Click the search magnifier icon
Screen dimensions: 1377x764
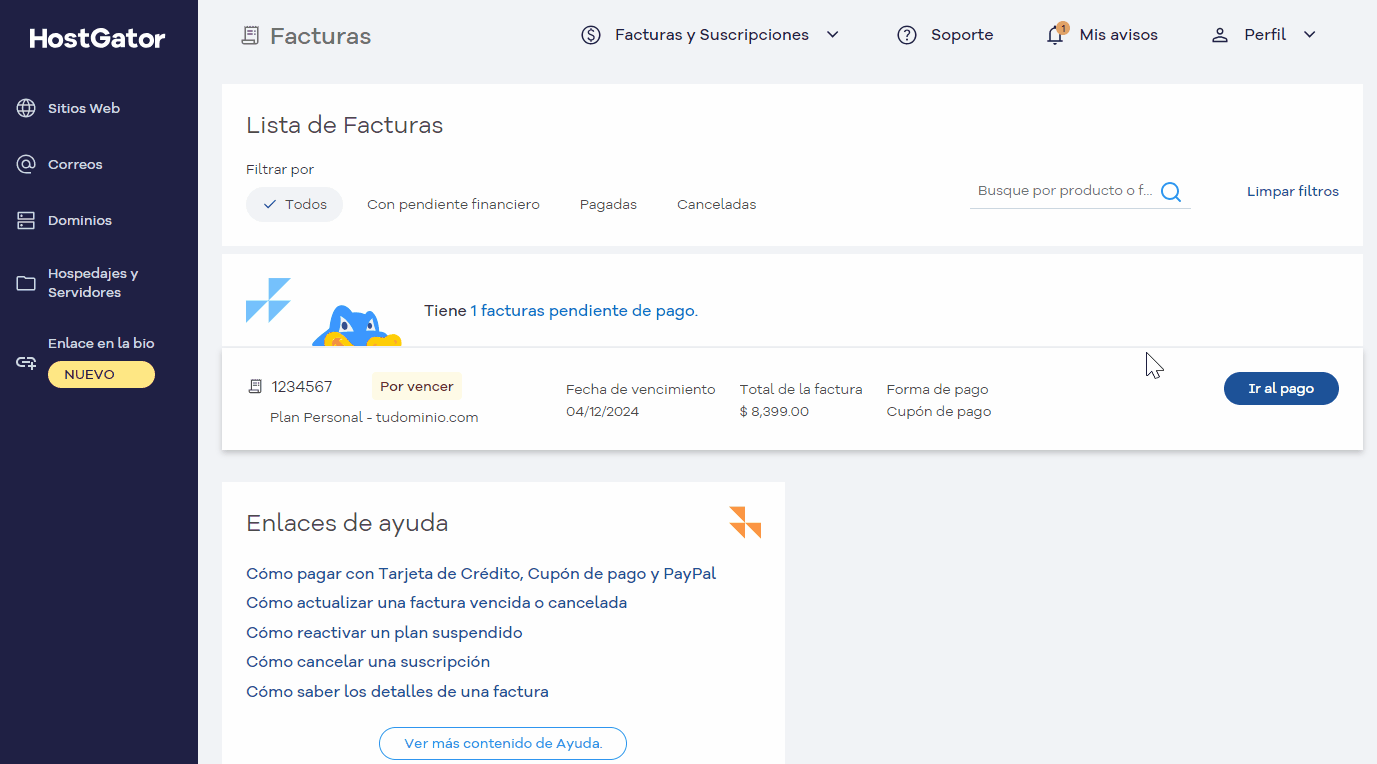(1171, 191)
